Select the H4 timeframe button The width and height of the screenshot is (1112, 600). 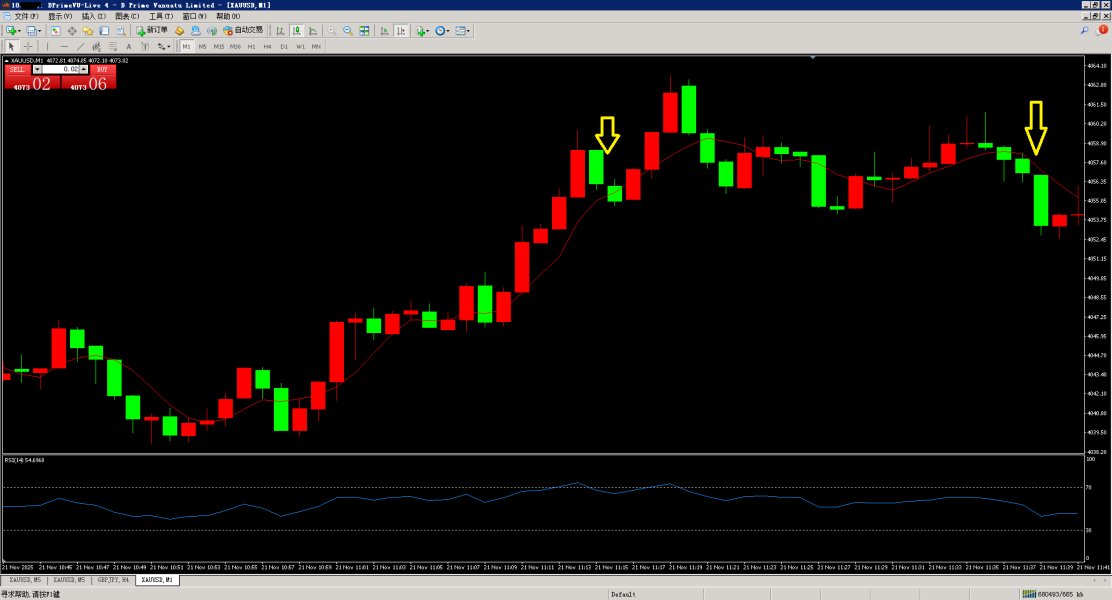tap(267, 46)
